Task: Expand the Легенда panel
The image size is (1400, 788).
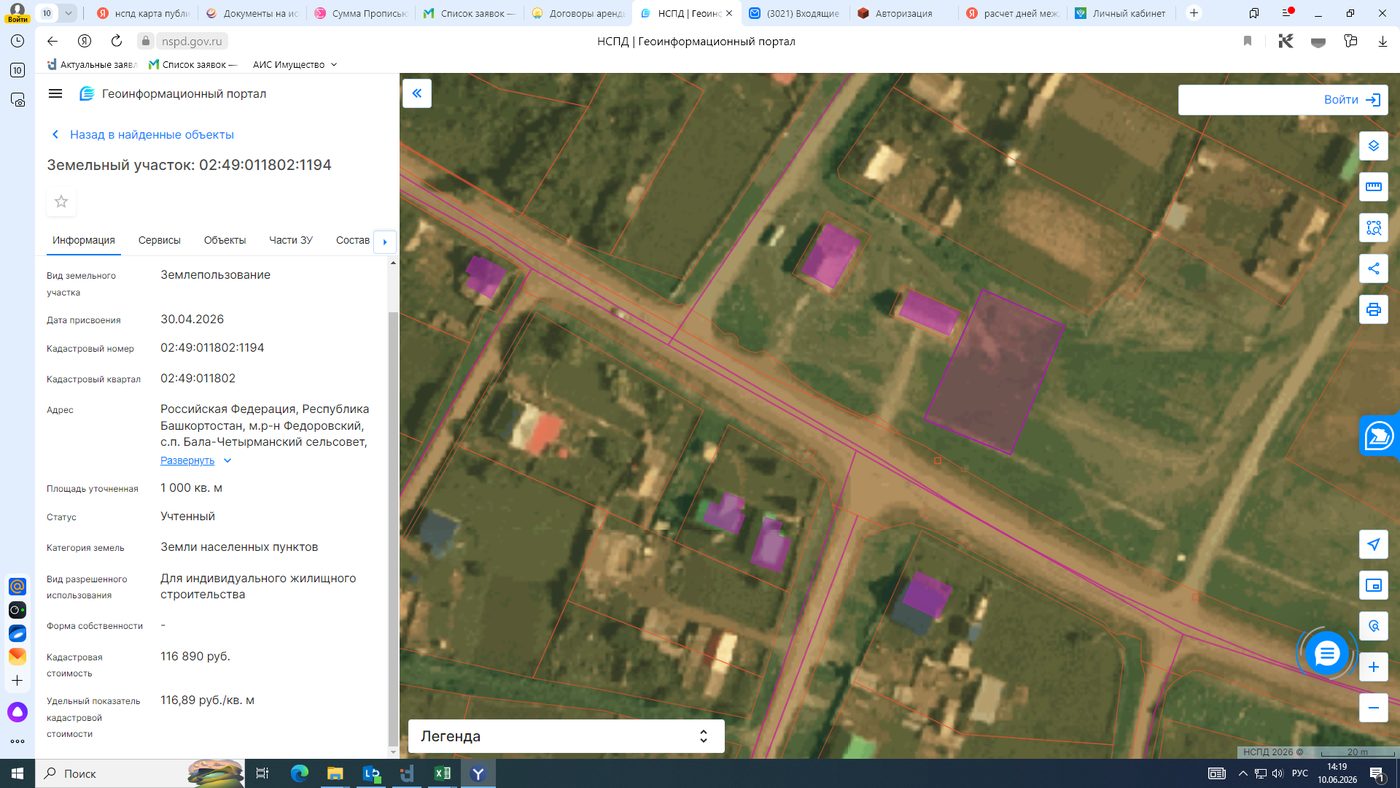Action: tap(566, 736)
